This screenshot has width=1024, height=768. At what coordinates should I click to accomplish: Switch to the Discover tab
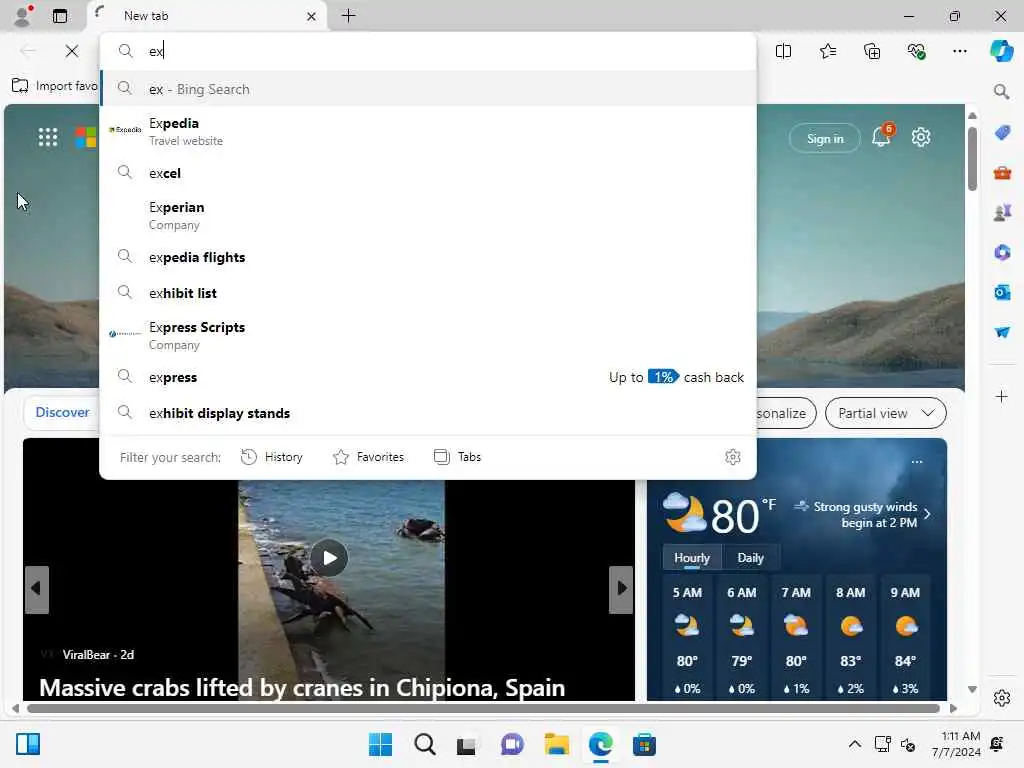(62, 413)
